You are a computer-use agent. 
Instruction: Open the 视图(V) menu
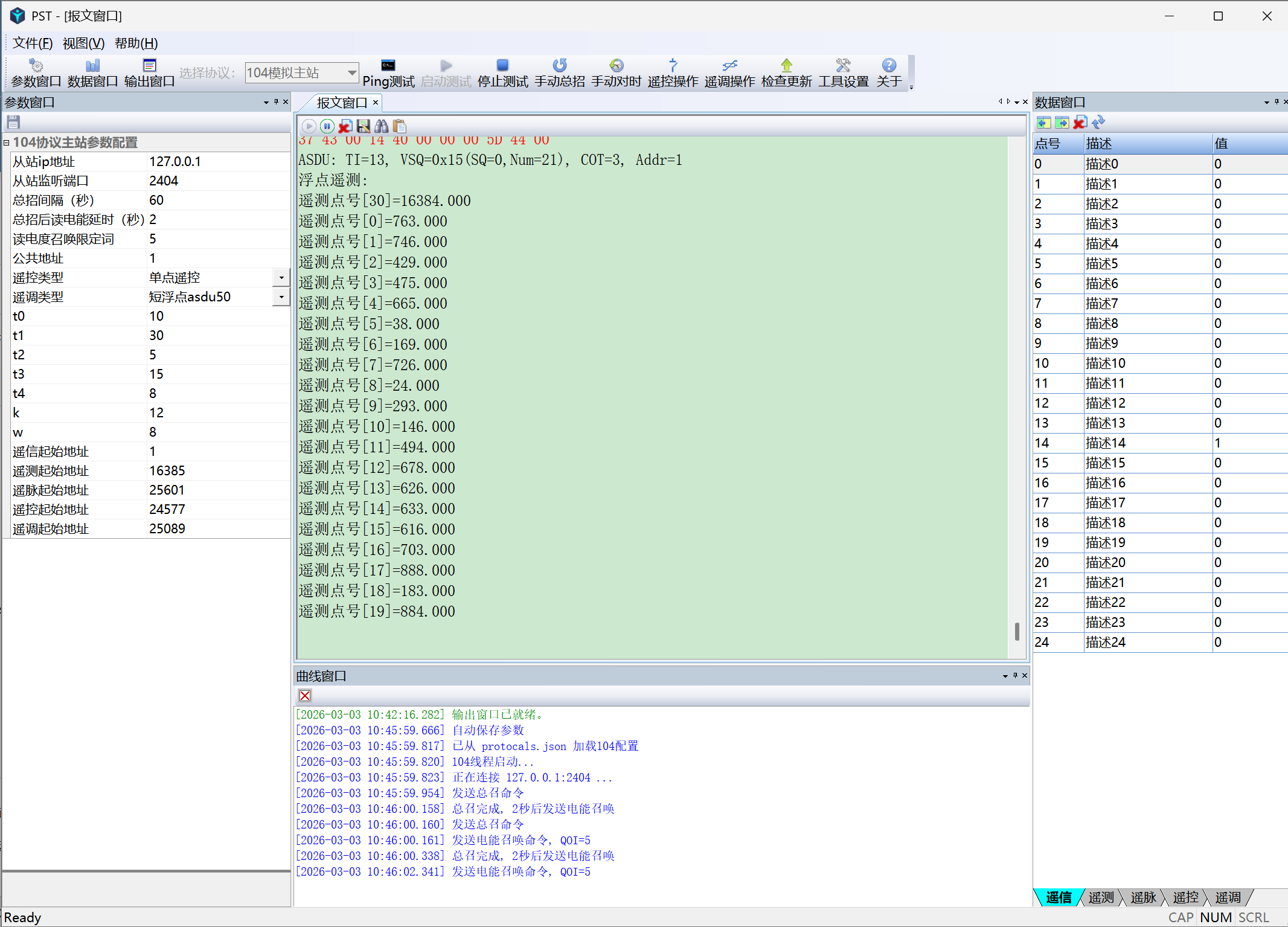click(x=83, y=43)
